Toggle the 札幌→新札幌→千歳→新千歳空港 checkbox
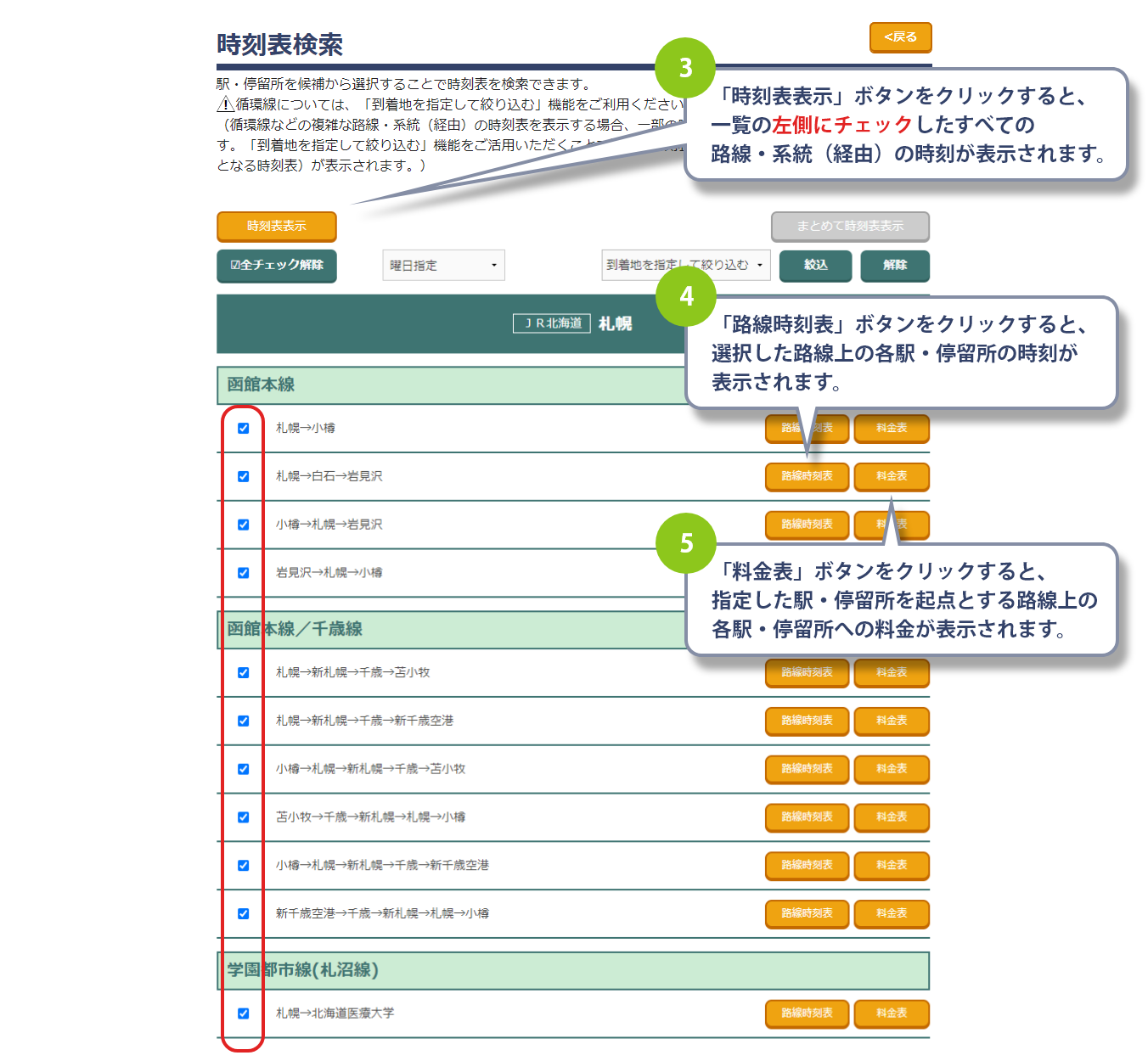Viewport: 1148px width, 1061px height. click(x=244, y=721)
